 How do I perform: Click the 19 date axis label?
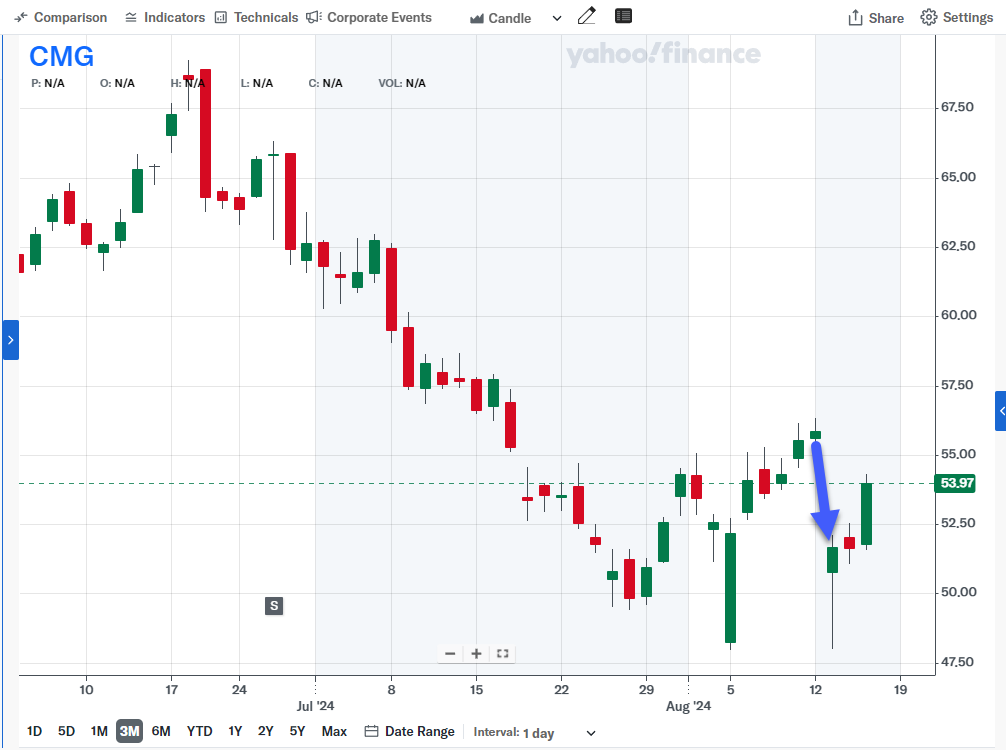900,690
